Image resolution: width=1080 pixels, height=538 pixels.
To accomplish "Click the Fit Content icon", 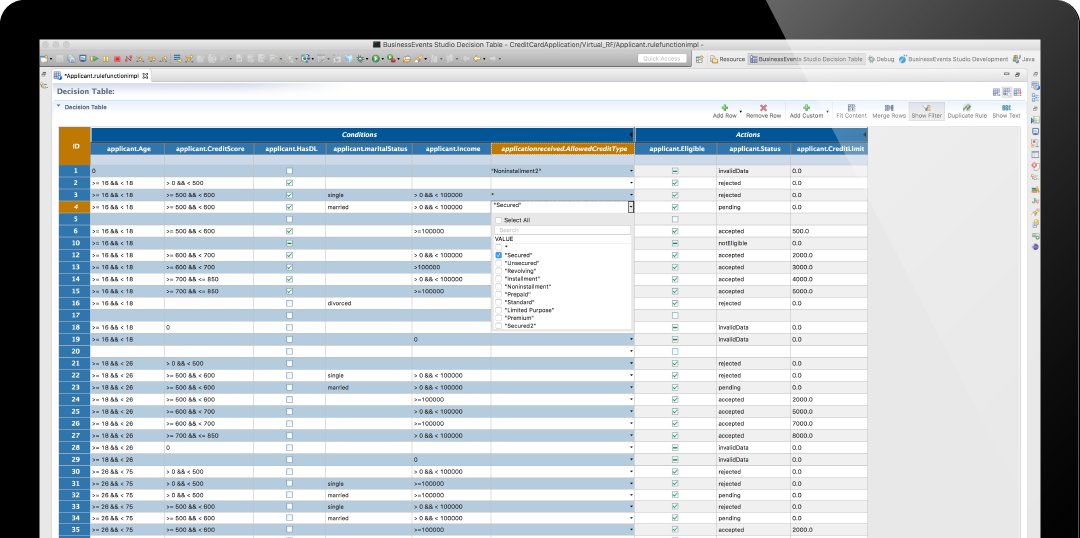I will (851, 108).
